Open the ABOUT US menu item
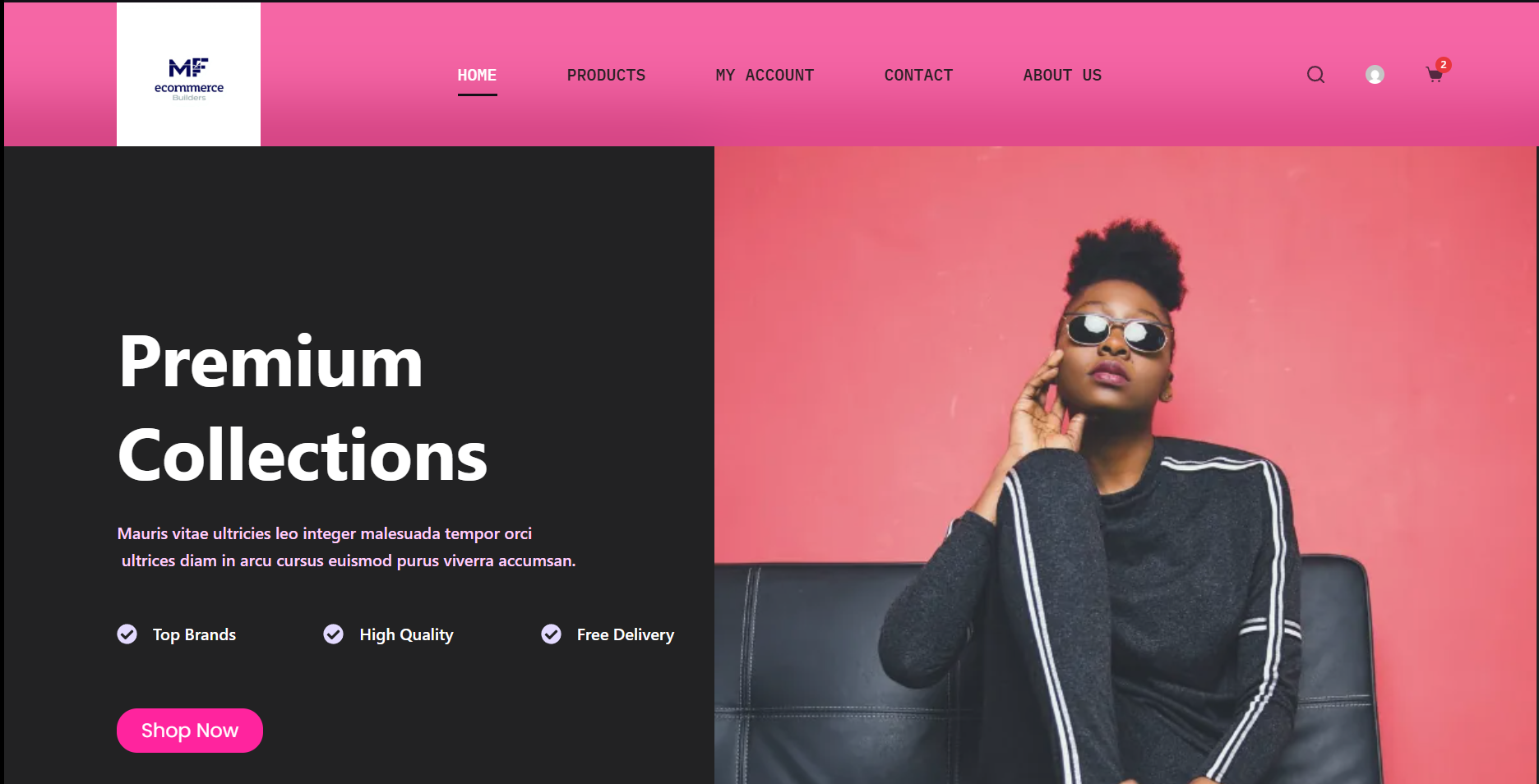This screenshot has height=784, width=1539. [x=1062, y=75]
